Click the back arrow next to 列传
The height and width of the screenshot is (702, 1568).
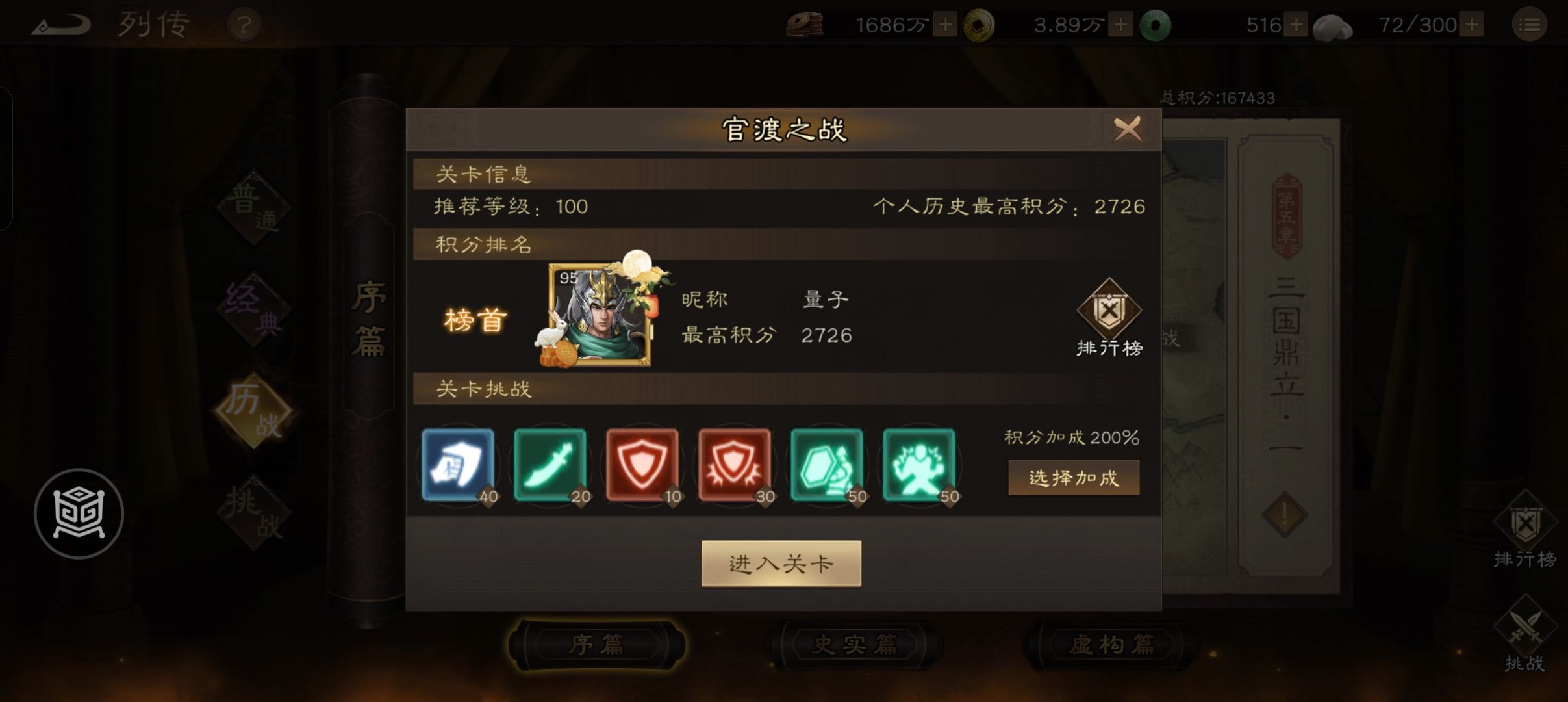tap(61, 25)
